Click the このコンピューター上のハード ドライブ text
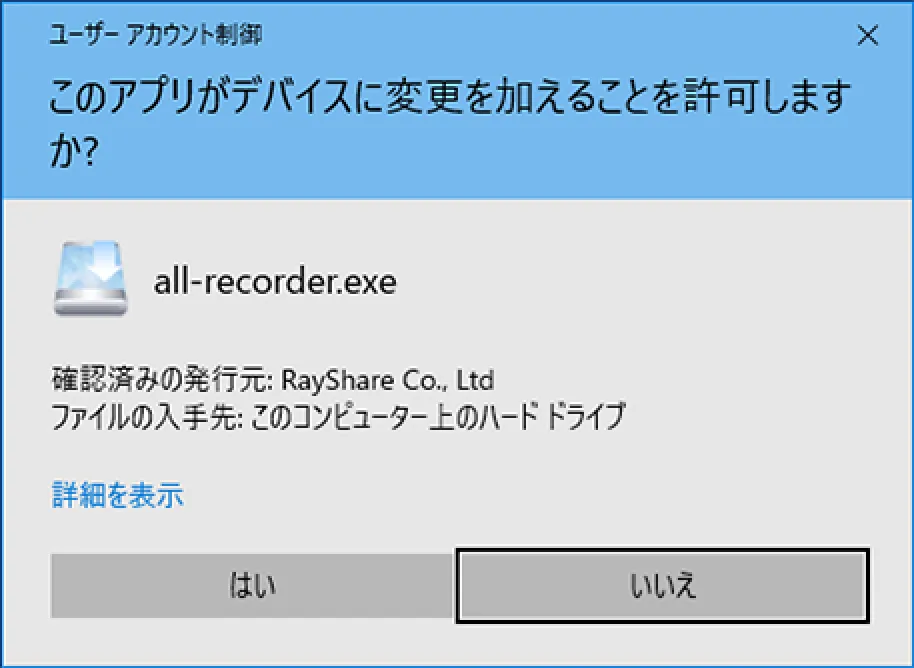 [x=437, y=417]
